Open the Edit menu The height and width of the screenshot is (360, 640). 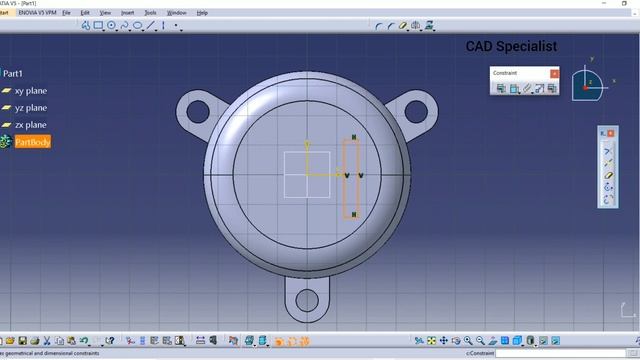coord(85,13)
